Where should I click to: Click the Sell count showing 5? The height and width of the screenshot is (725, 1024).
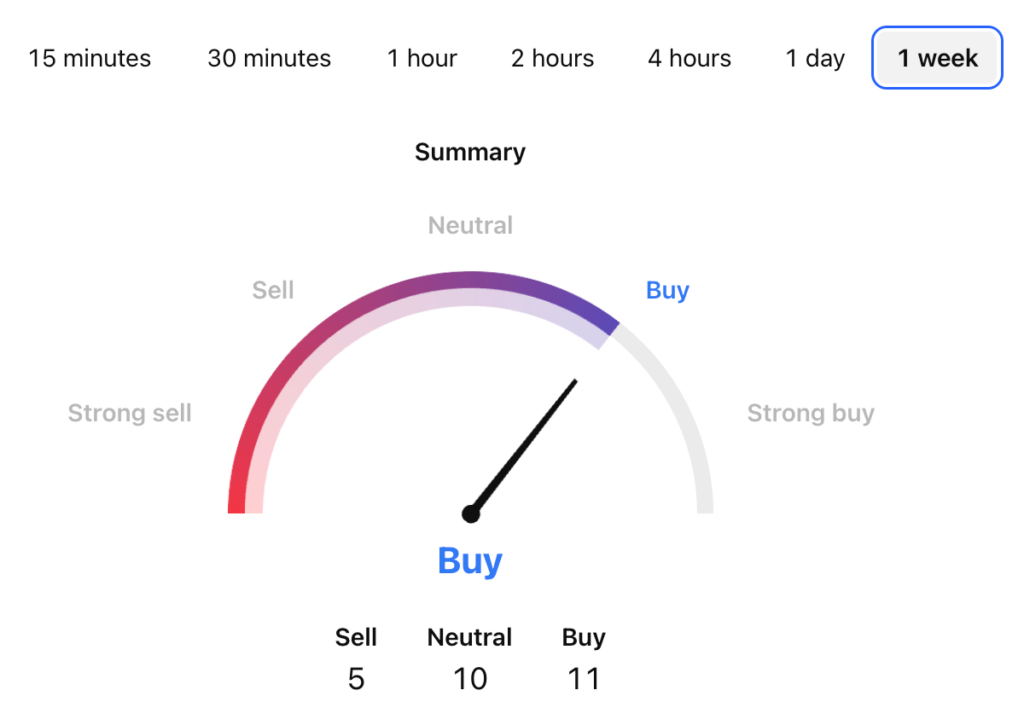point(356,678)
